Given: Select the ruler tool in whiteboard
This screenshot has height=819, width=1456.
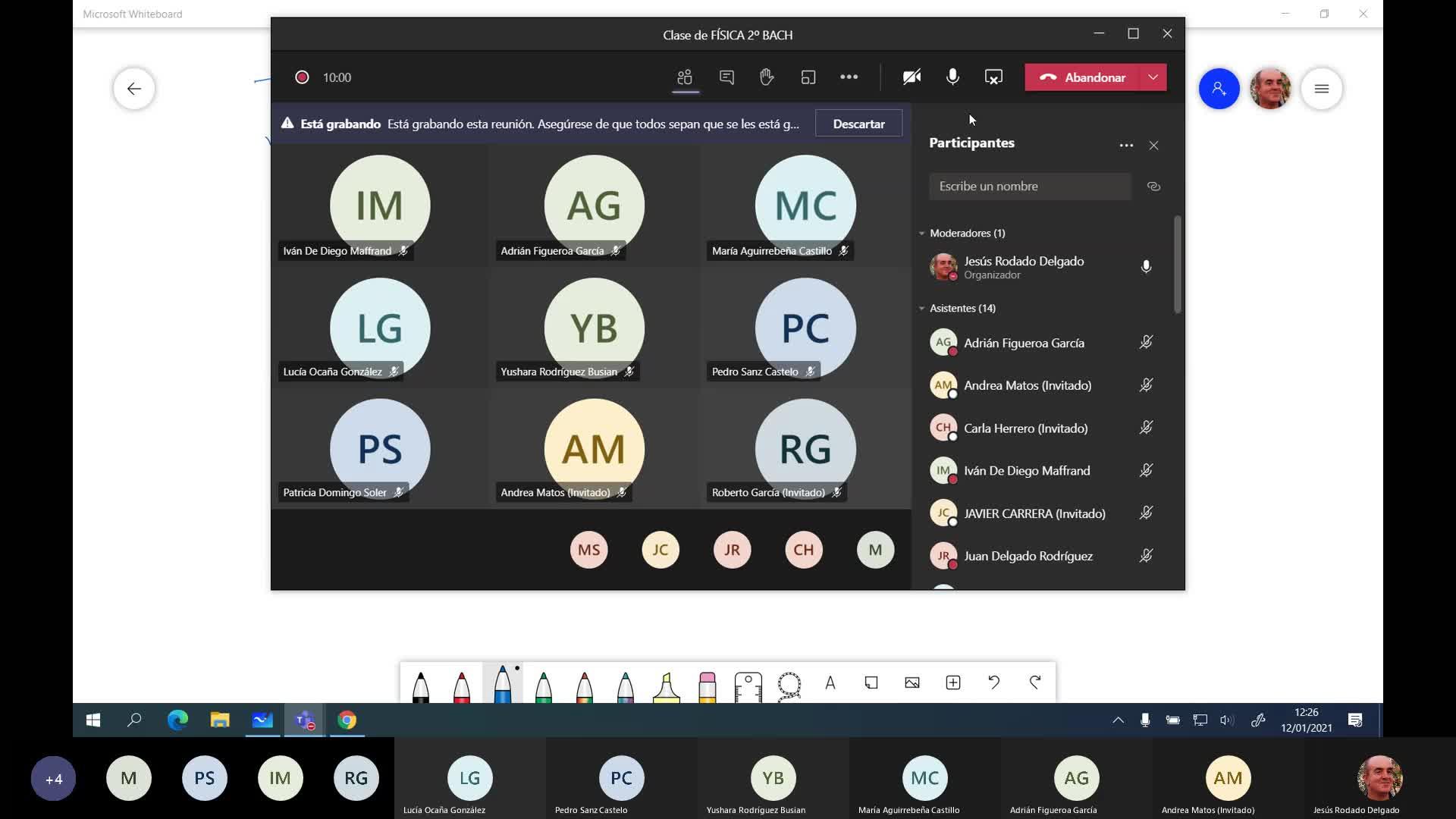Looking at the screenshot, I should (748, 685).
